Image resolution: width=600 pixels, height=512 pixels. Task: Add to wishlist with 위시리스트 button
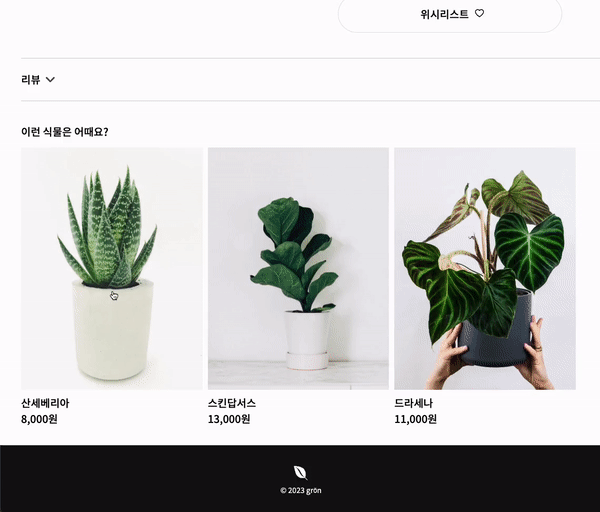450,14
